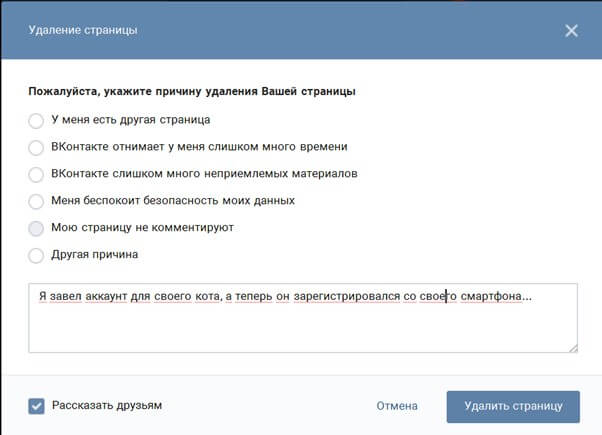The image size is (602, 435).
Task: Click the 'Удаление страницы' dialog title
Action: coord(83,31)
